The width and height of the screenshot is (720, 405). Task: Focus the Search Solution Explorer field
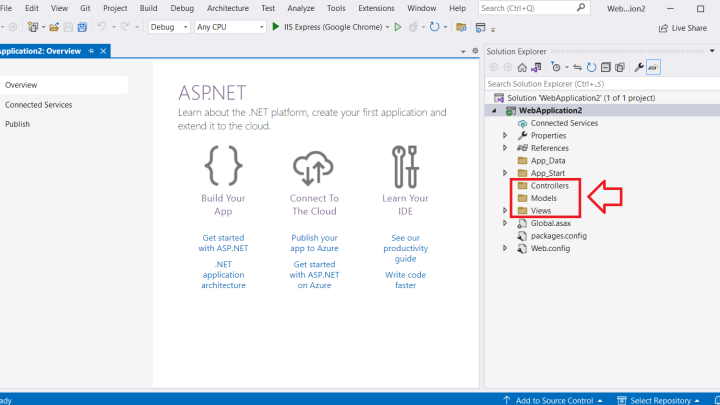tap(602, 84)
